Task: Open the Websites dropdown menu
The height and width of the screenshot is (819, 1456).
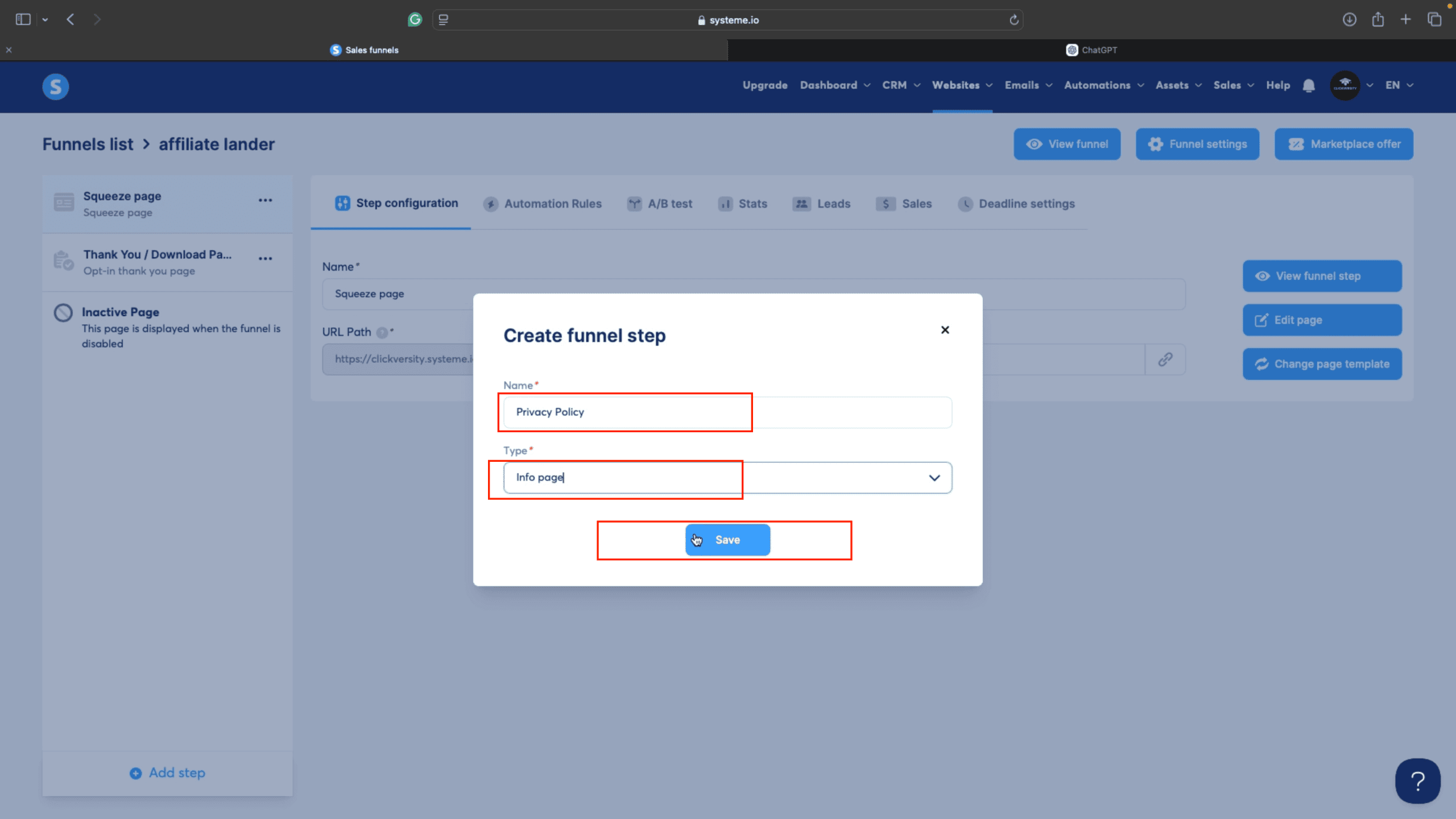Action: click(962, 85)
